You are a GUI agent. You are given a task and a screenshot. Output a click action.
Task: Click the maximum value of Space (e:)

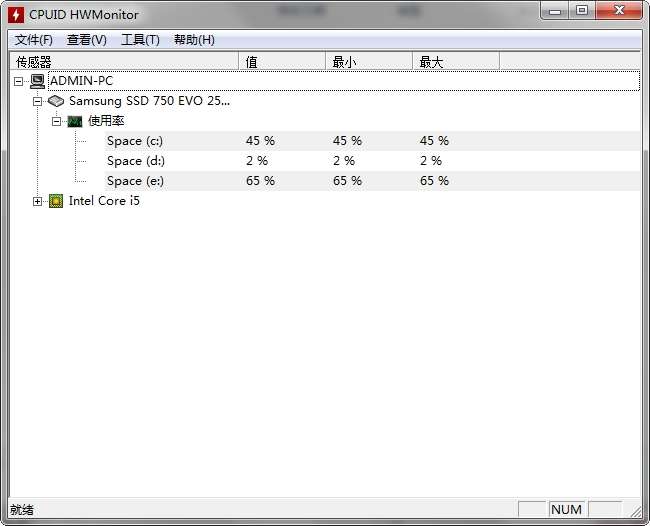pyautogui.click(x=434, y=181)
